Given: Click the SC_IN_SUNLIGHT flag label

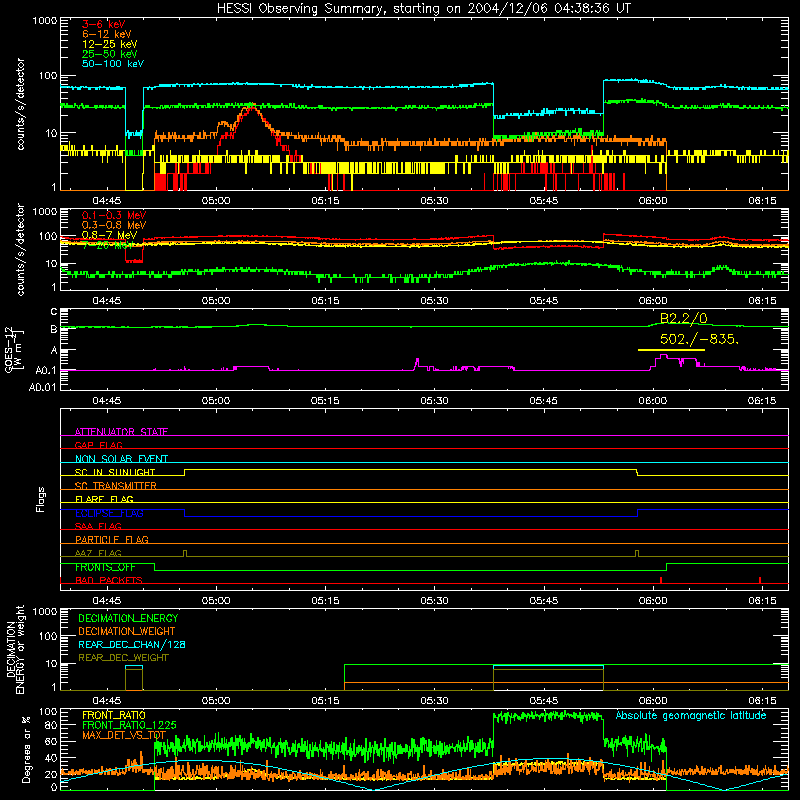Looking at the screenshot, I should tap(115, 472).
